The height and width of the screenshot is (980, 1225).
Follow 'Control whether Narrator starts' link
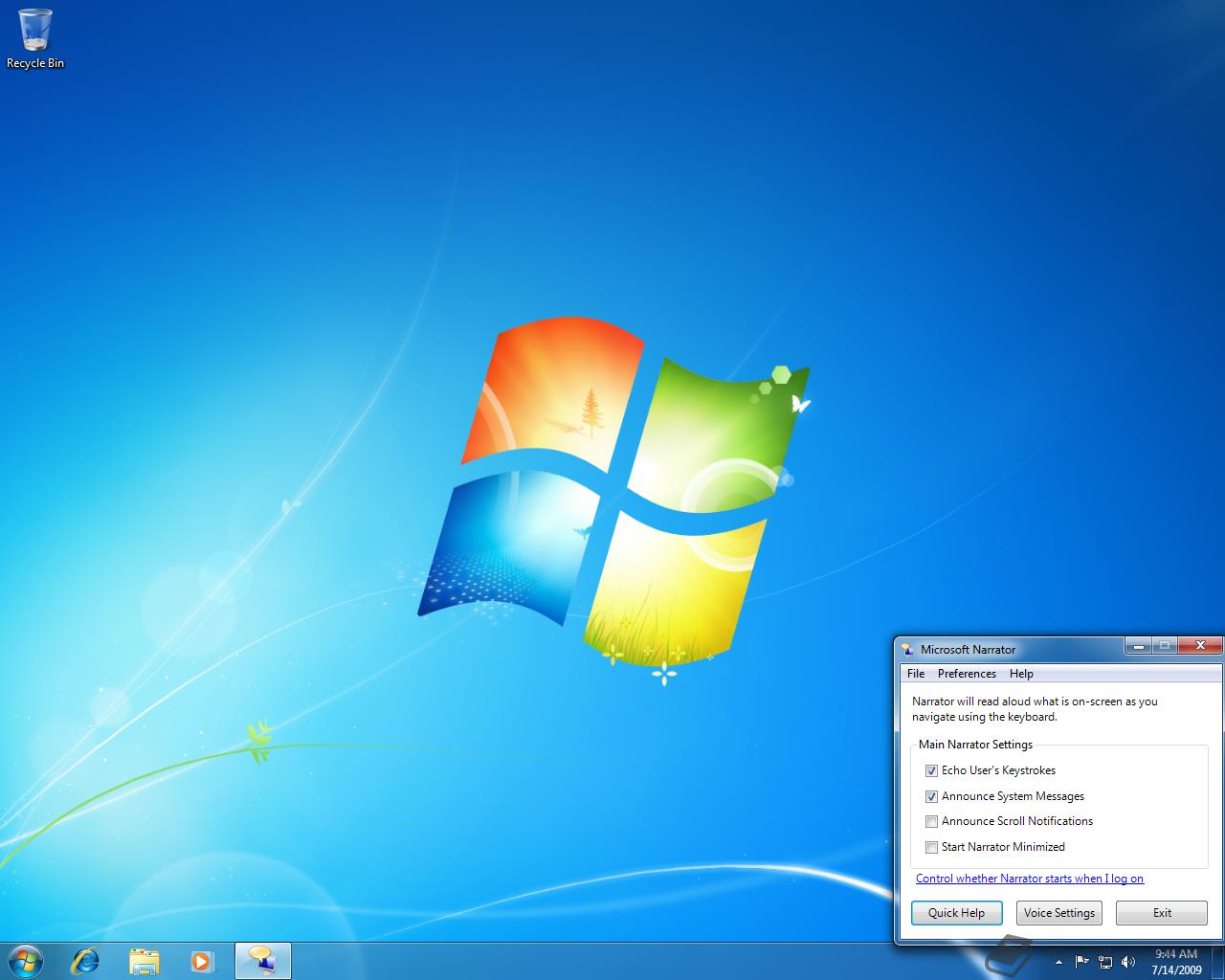(1030, 879)
